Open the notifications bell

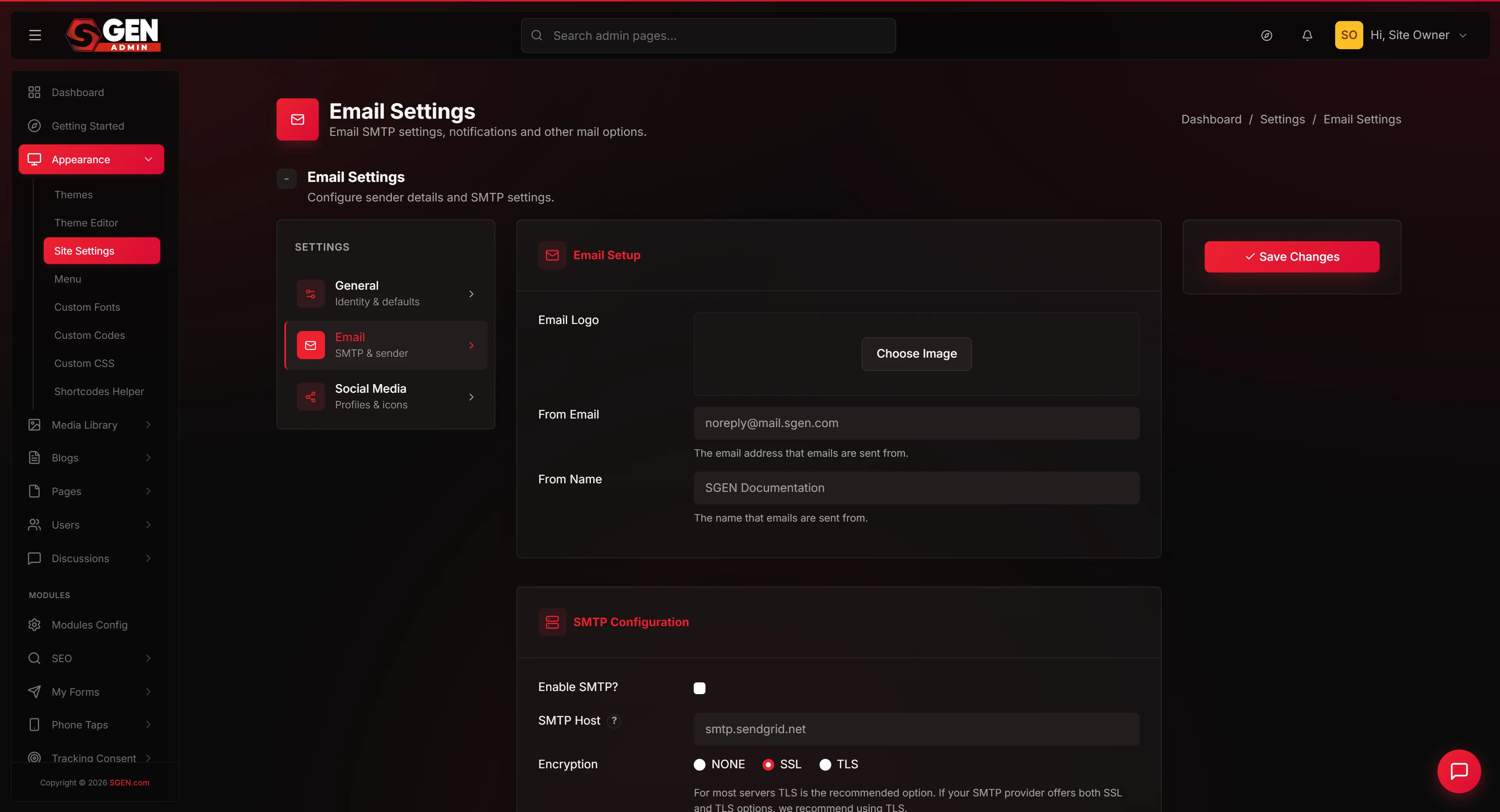[1307, 36]
